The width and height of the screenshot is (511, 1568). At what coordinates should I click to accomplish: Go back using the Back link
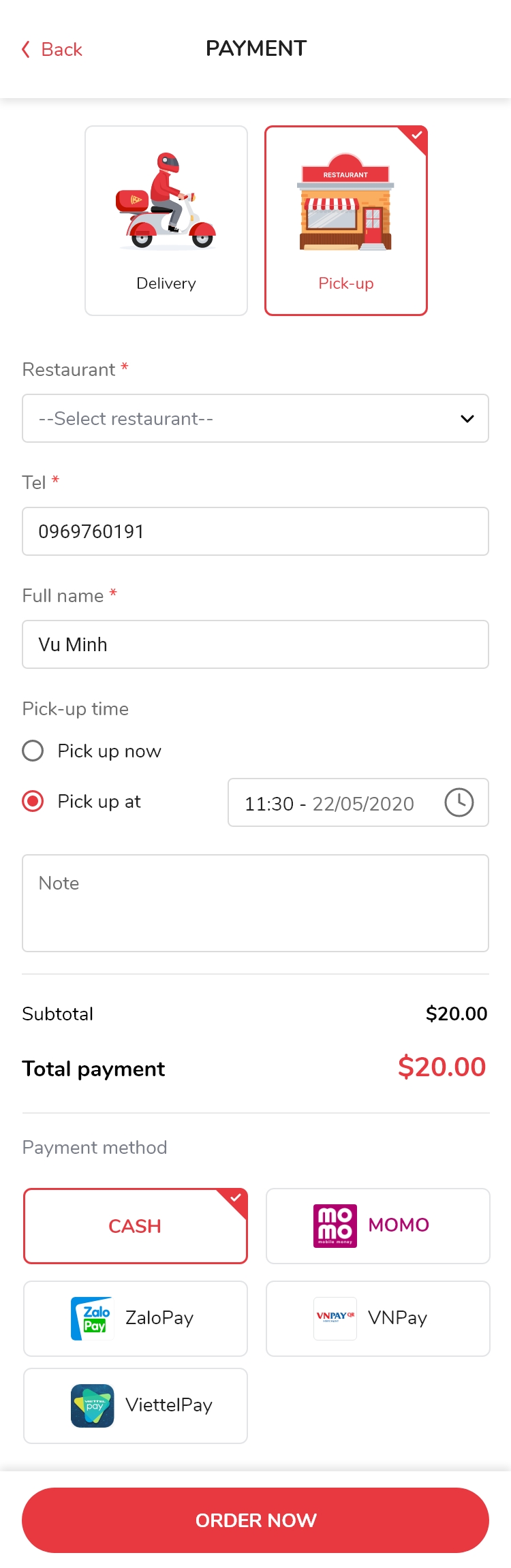tap(61, 49)
